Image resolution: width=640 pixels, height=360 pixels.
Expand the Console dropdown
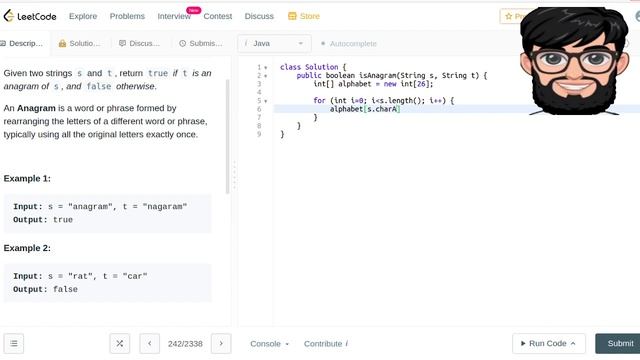point(269,344)
